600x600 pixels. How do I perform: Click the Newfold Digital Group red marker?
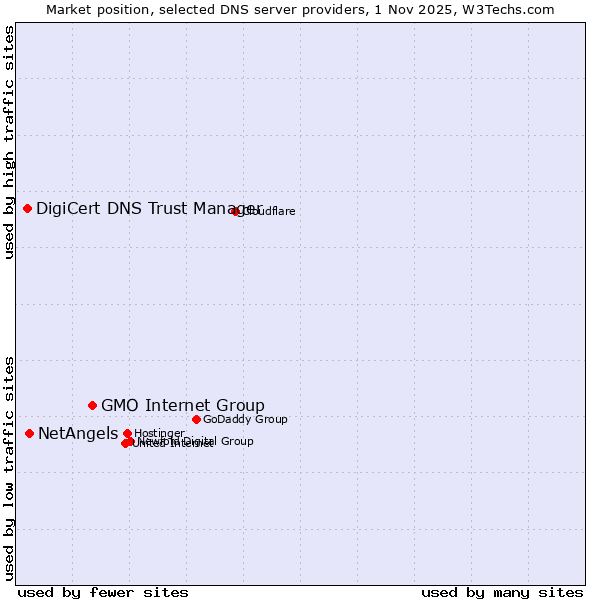coord(130,441)
